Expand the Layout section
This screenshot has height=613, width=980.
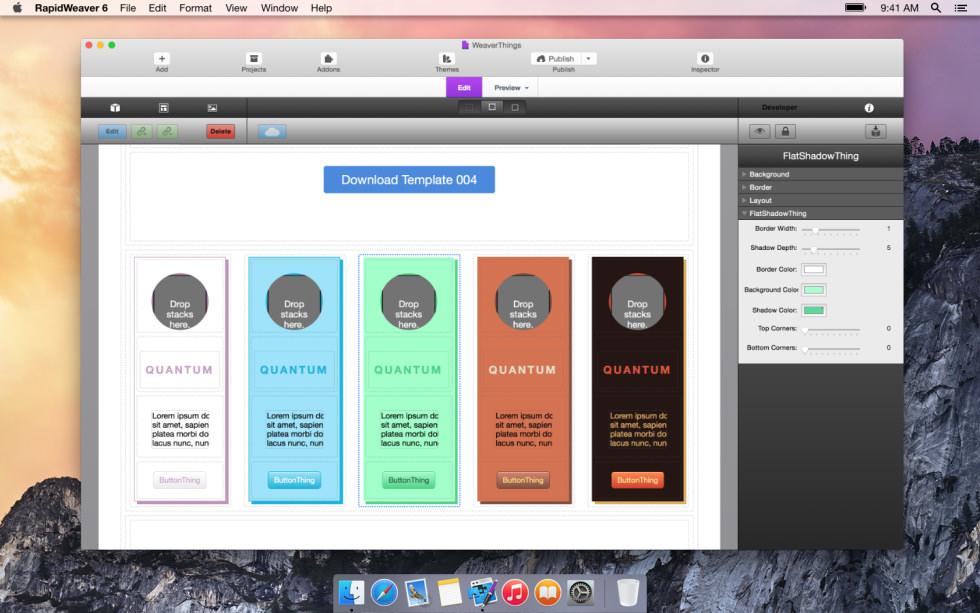821,201
